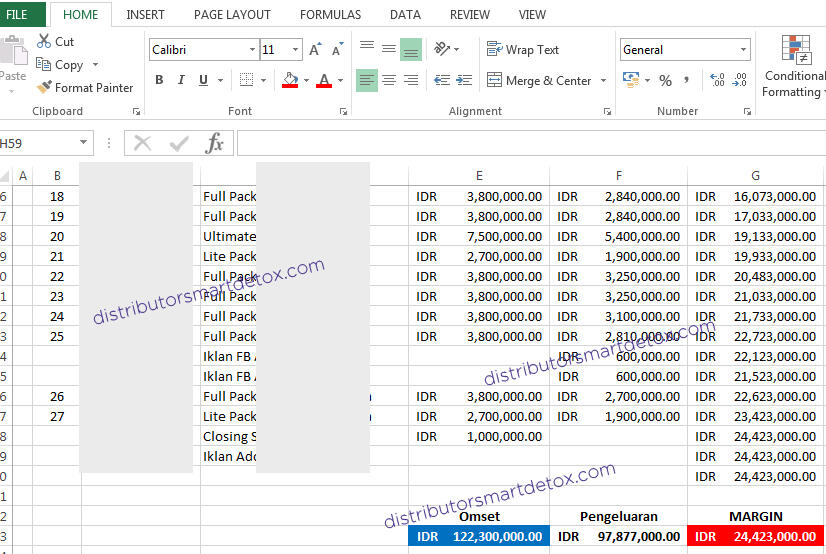Select the column E header
The image size is (826, 554).
479,175
